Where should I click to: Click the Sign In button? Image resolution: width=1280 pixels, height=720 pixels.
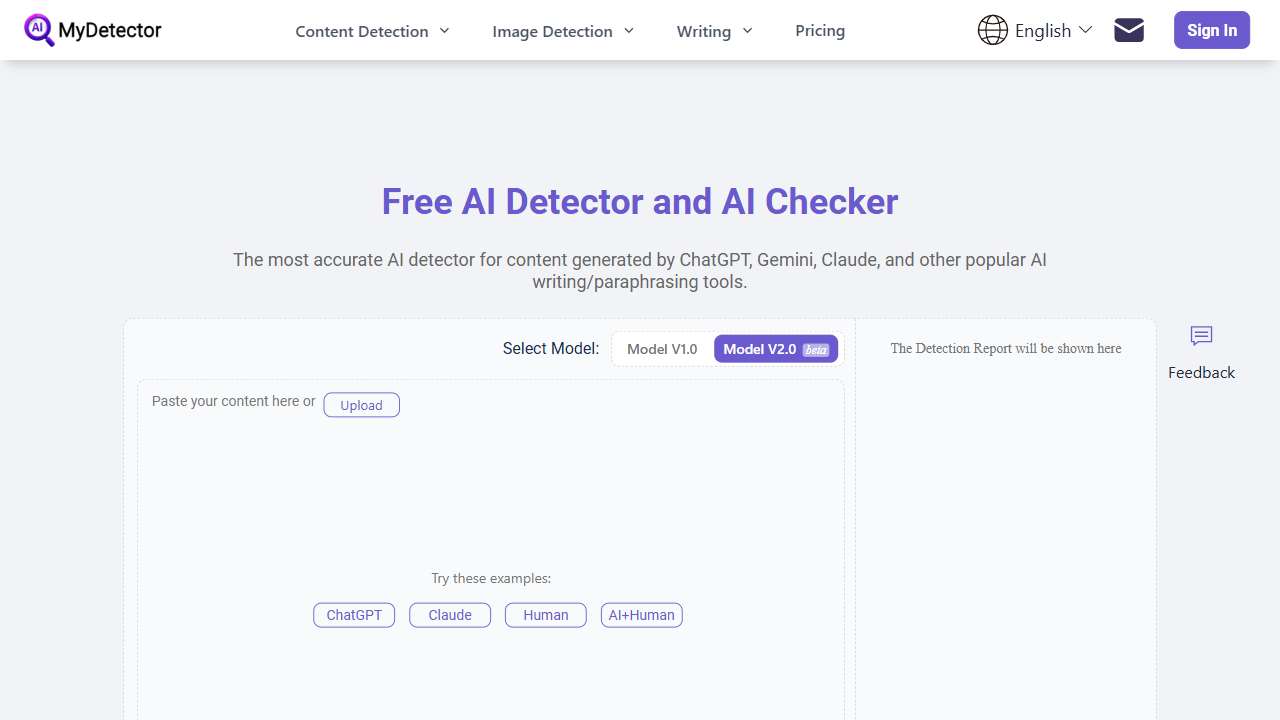coord(1211,30)
